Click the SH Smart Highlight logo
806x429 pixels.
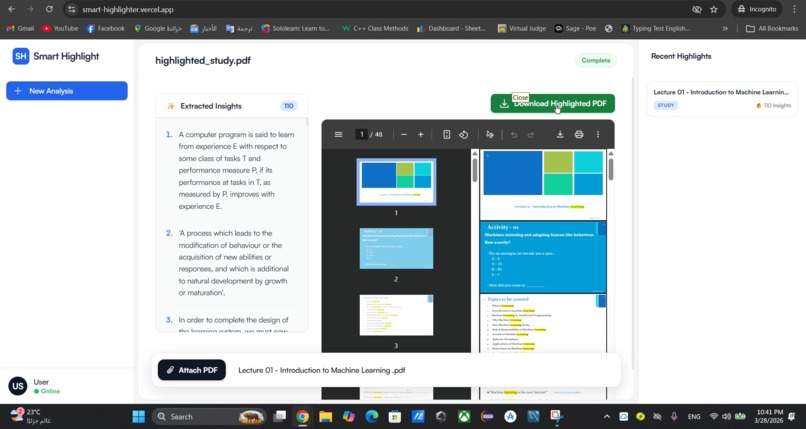pyautogui.click(x=56, y=56)
